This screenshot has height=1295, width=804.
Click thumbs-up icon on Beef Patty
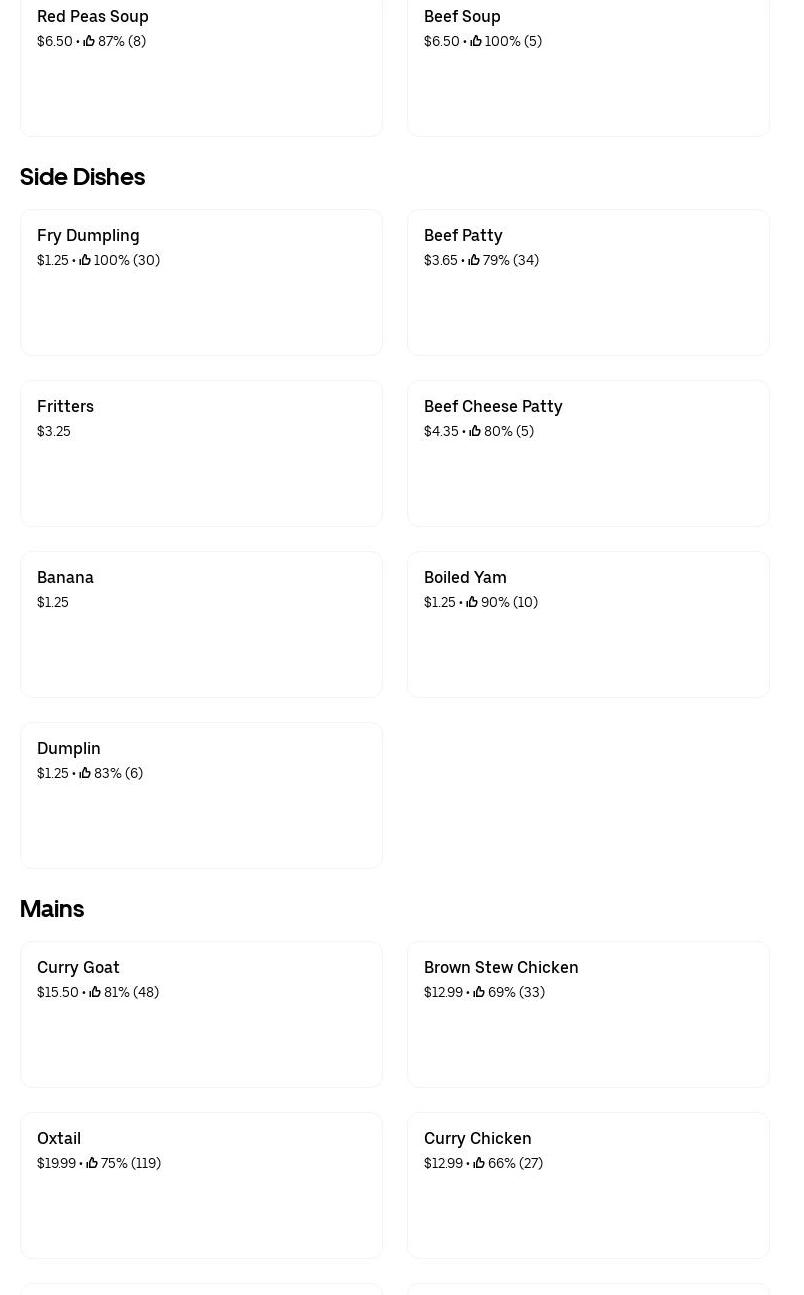click(474, 260)
